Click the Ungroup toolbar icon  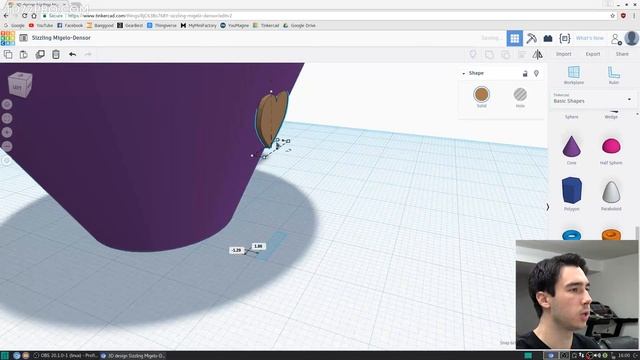pos(505,54)
